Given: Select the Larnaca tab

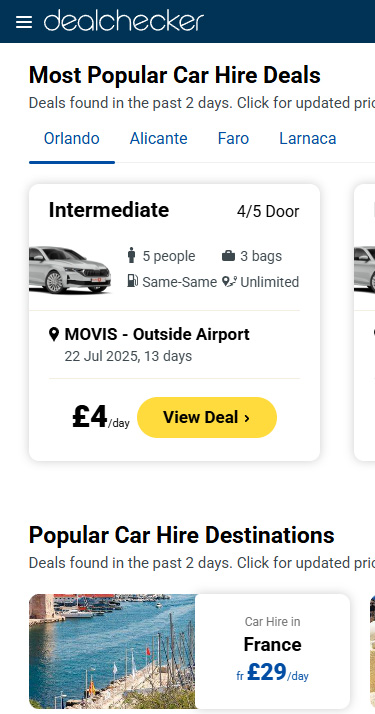Looking at the screenshot, I should (x=308, y=138).
